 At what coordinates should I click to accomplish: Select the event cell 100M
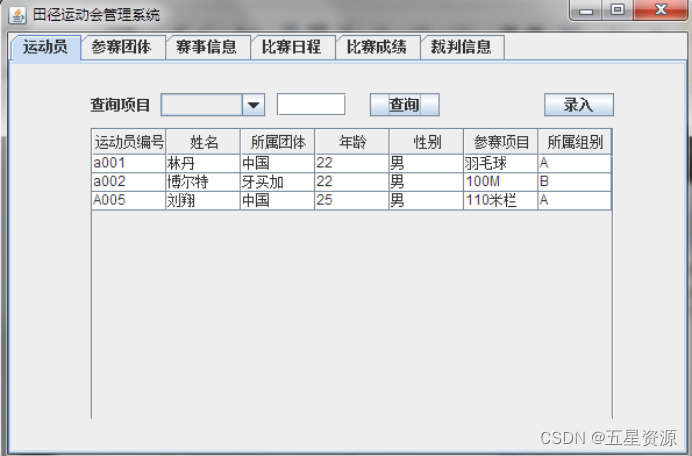point(501,182)
